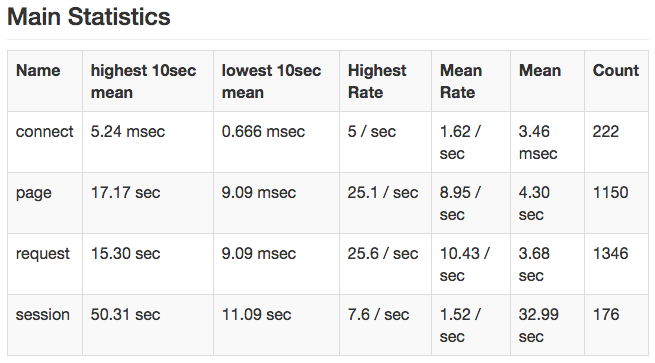Click the Main Statistics heading

(89, 17)
